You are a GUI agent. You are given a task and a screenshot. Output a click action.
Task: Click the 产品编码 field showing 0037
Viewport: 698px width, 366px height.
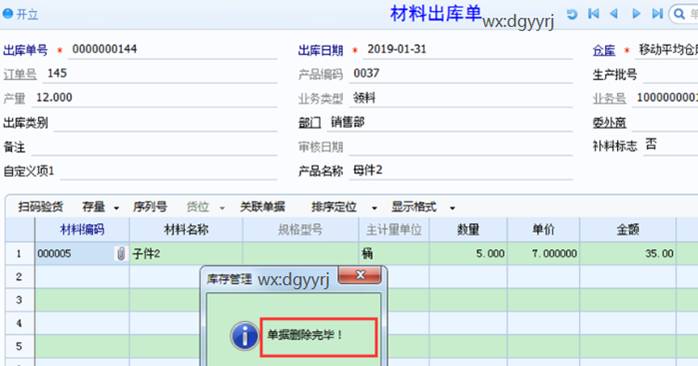click(461, 73)
